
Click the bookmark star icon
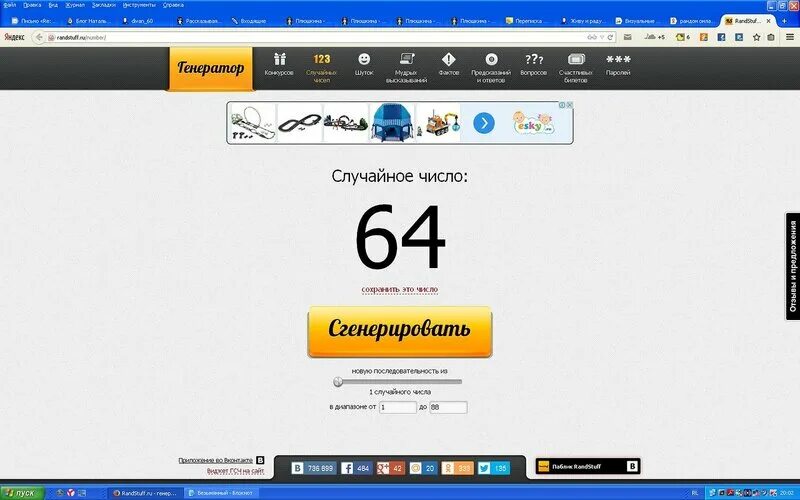click(x=757, y=37)
